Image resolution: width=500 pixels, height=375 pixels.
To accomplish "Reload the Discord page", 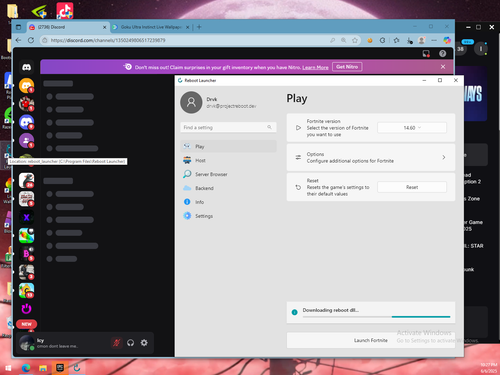I will coord(31,40).
